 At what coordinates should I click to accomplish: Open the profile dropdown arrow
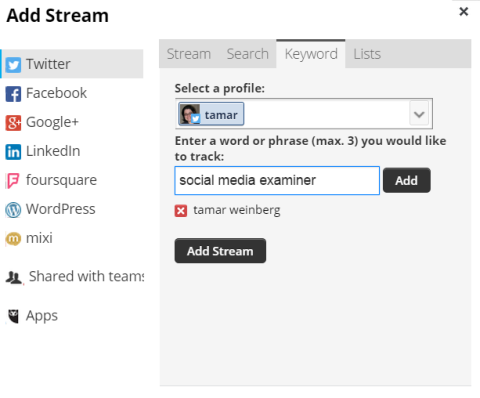click(x=419, y=114)
